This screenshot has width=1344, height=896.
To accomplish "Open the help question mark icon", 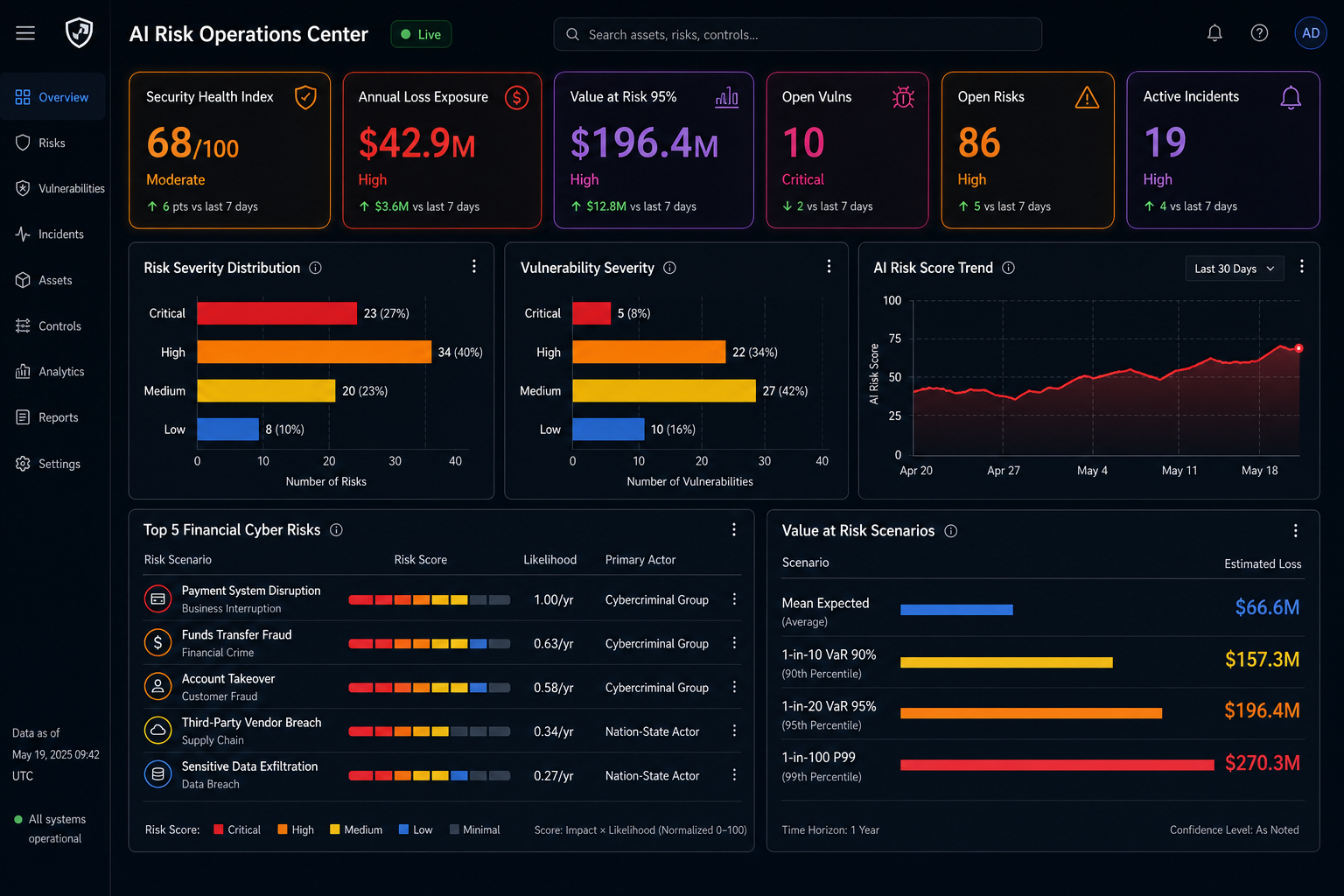I will coord(1259,33).
